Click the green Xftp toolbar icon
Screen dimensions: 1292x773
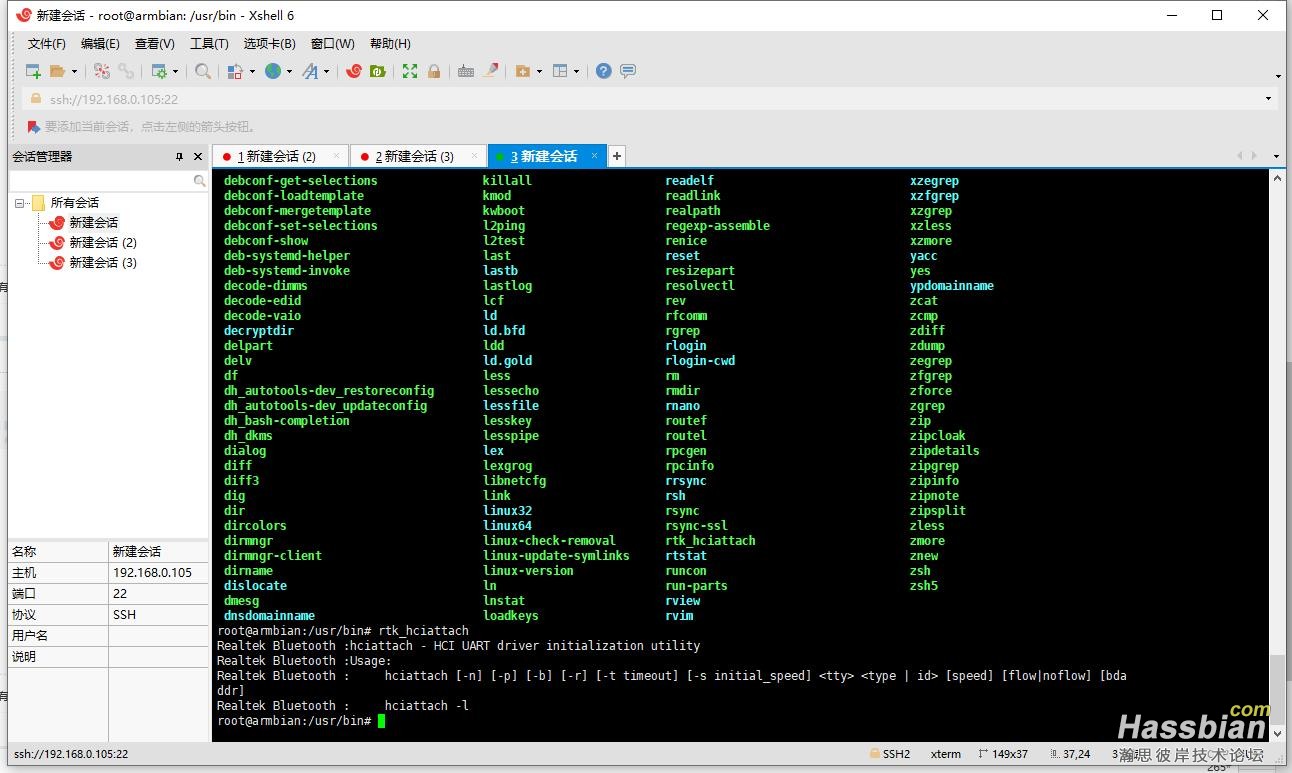(377, 71)
